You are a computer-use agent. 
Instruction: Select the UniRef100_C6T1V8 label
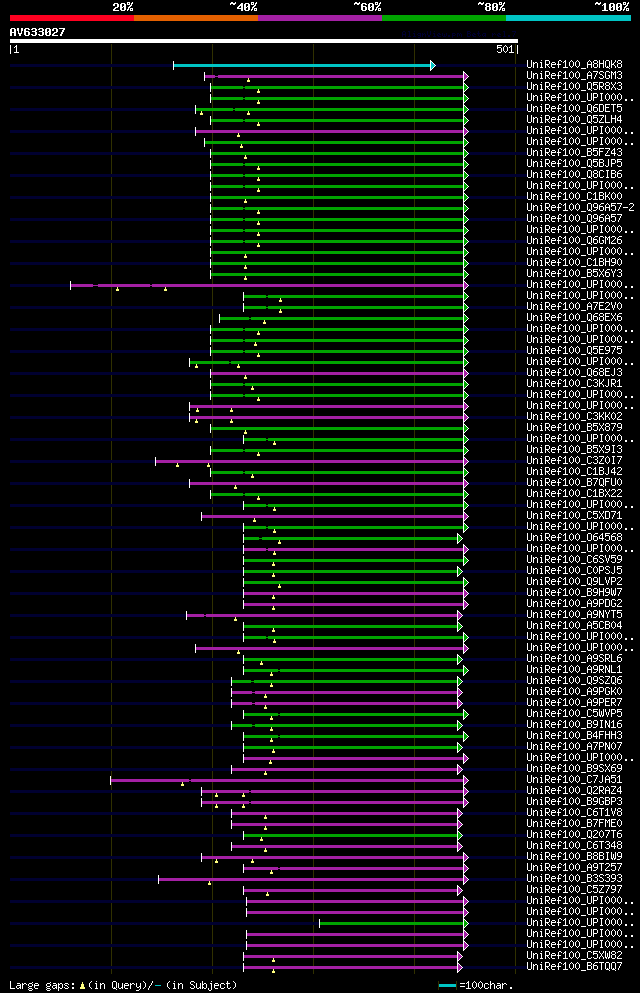tap(574, 813)
